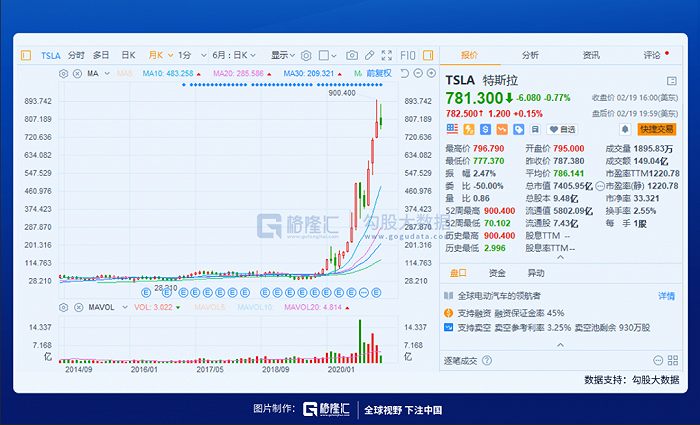The height and width of the screenshot is (425, 700).
Task: Reset chart view with the undo arrow
Action: tap(404, 73)
